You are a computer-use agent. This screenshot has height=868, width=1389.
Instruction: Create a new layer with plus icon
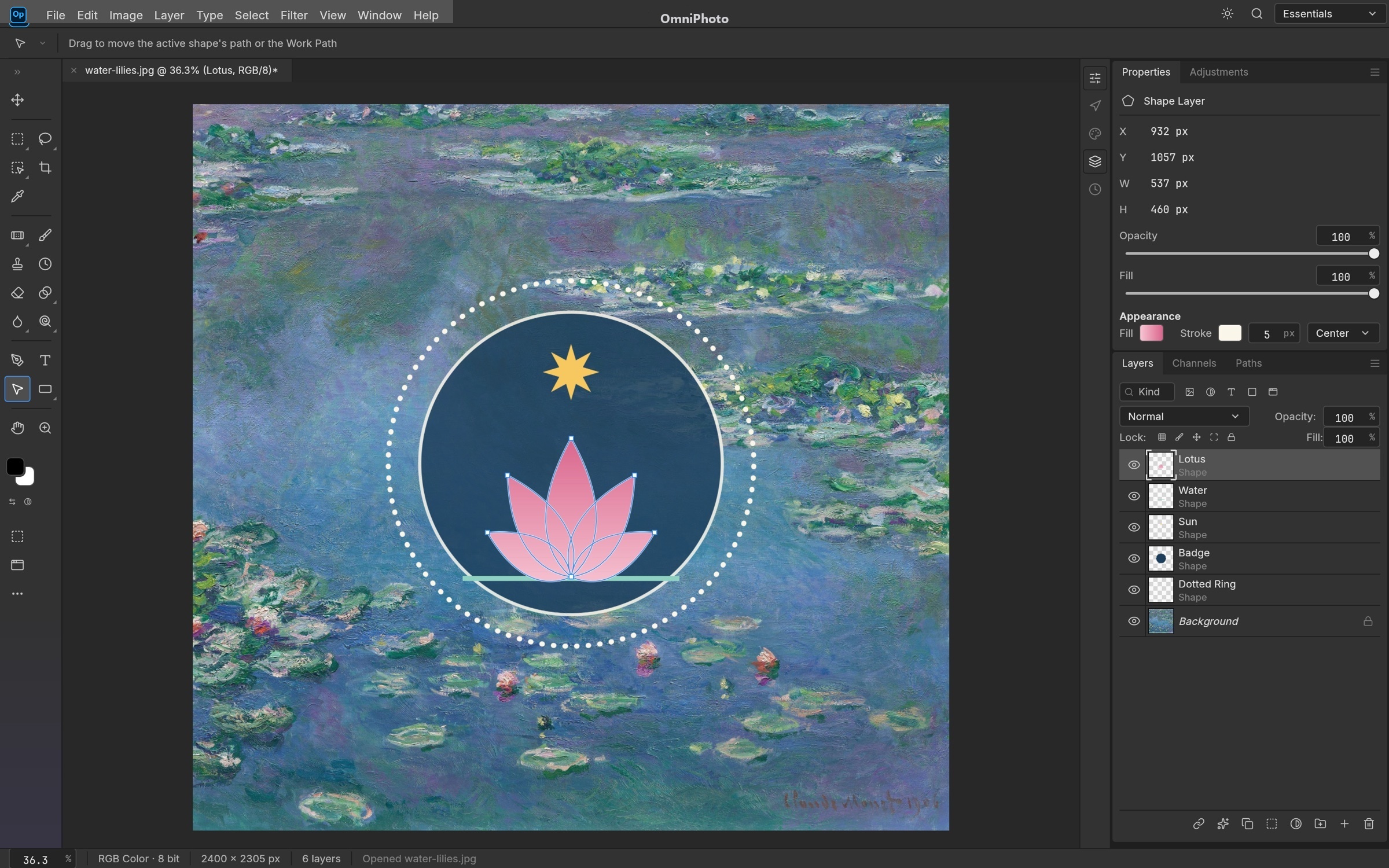click(x=1344, y=823)
